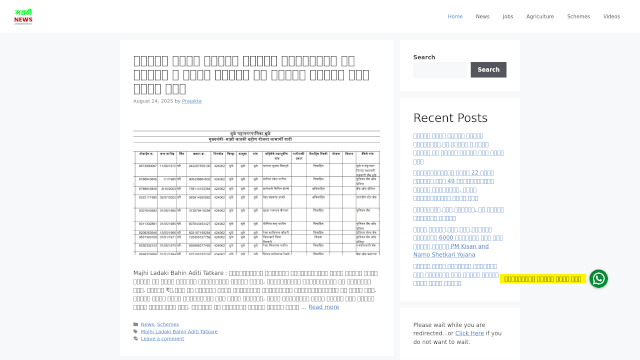Click the dark Search button

pyautogui.click(x=488, y=70)
